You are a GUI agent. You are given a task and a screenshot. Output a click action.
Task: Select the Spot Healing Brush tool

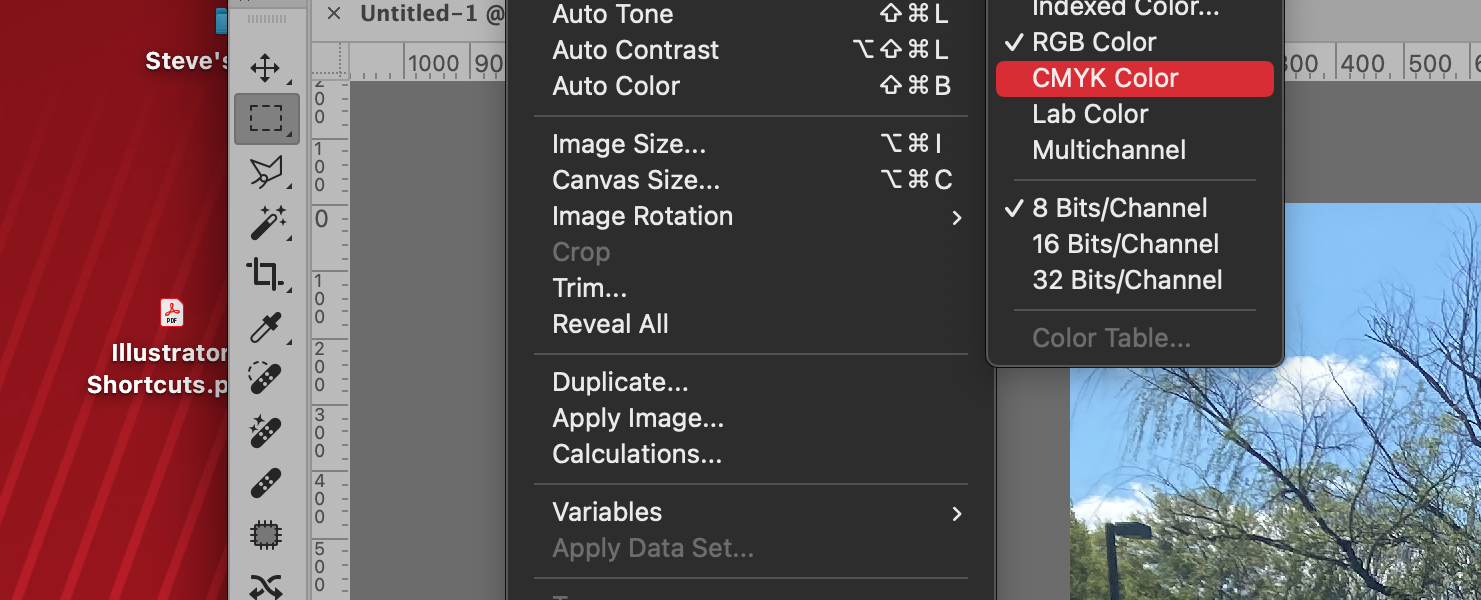tap(266, 378)
